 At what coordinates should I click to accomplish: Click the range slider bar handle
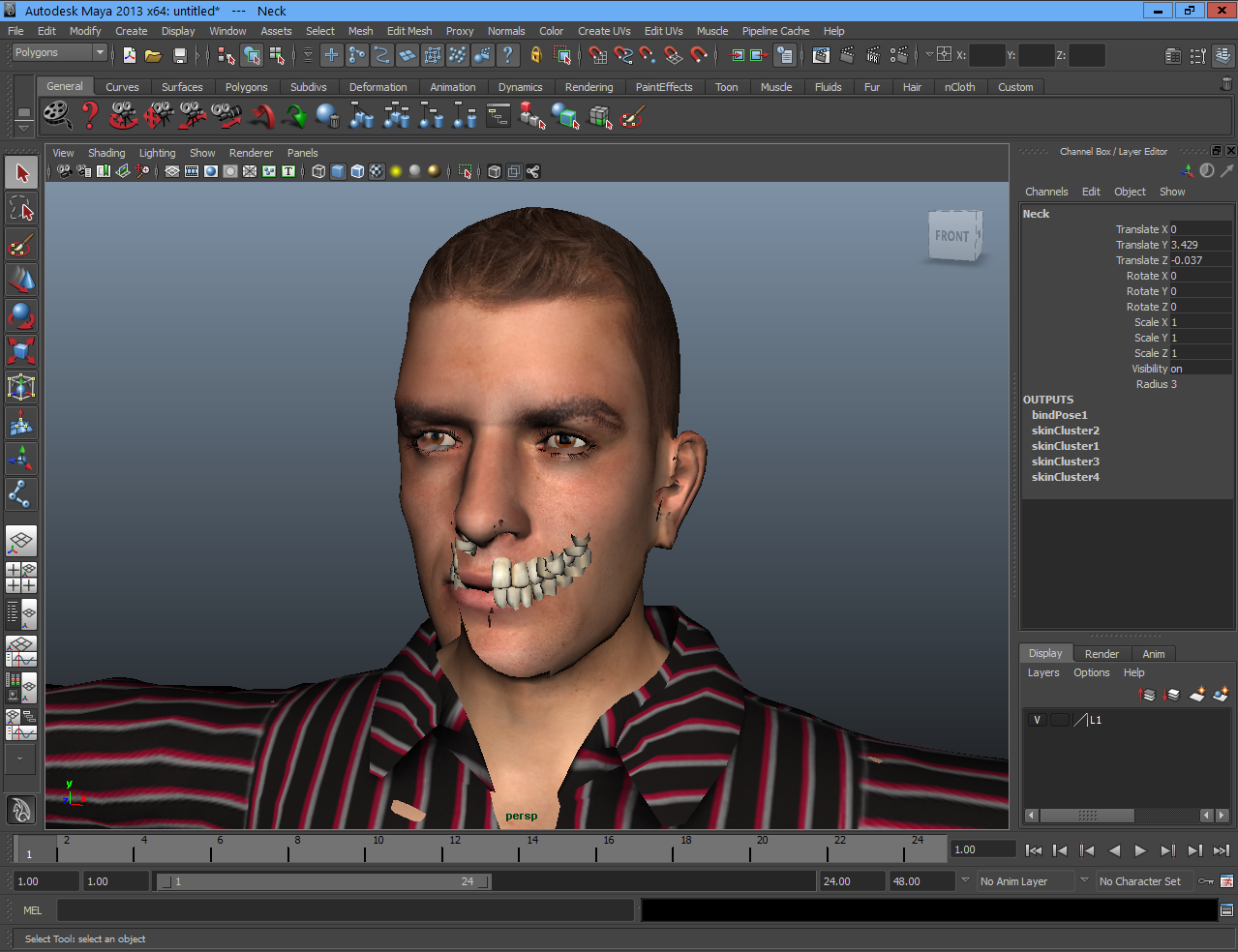click(323, 881)
